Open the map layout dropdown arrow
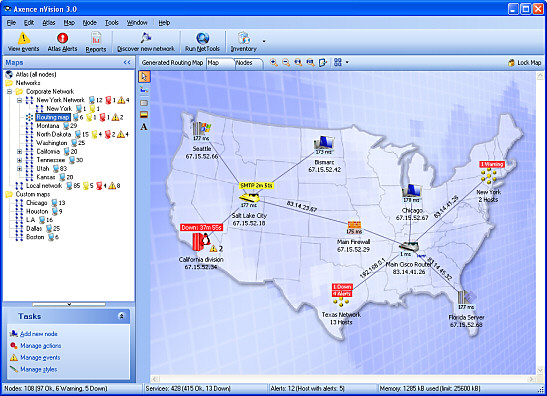Viewport: 547px width, 396px height. coord(347,63)
